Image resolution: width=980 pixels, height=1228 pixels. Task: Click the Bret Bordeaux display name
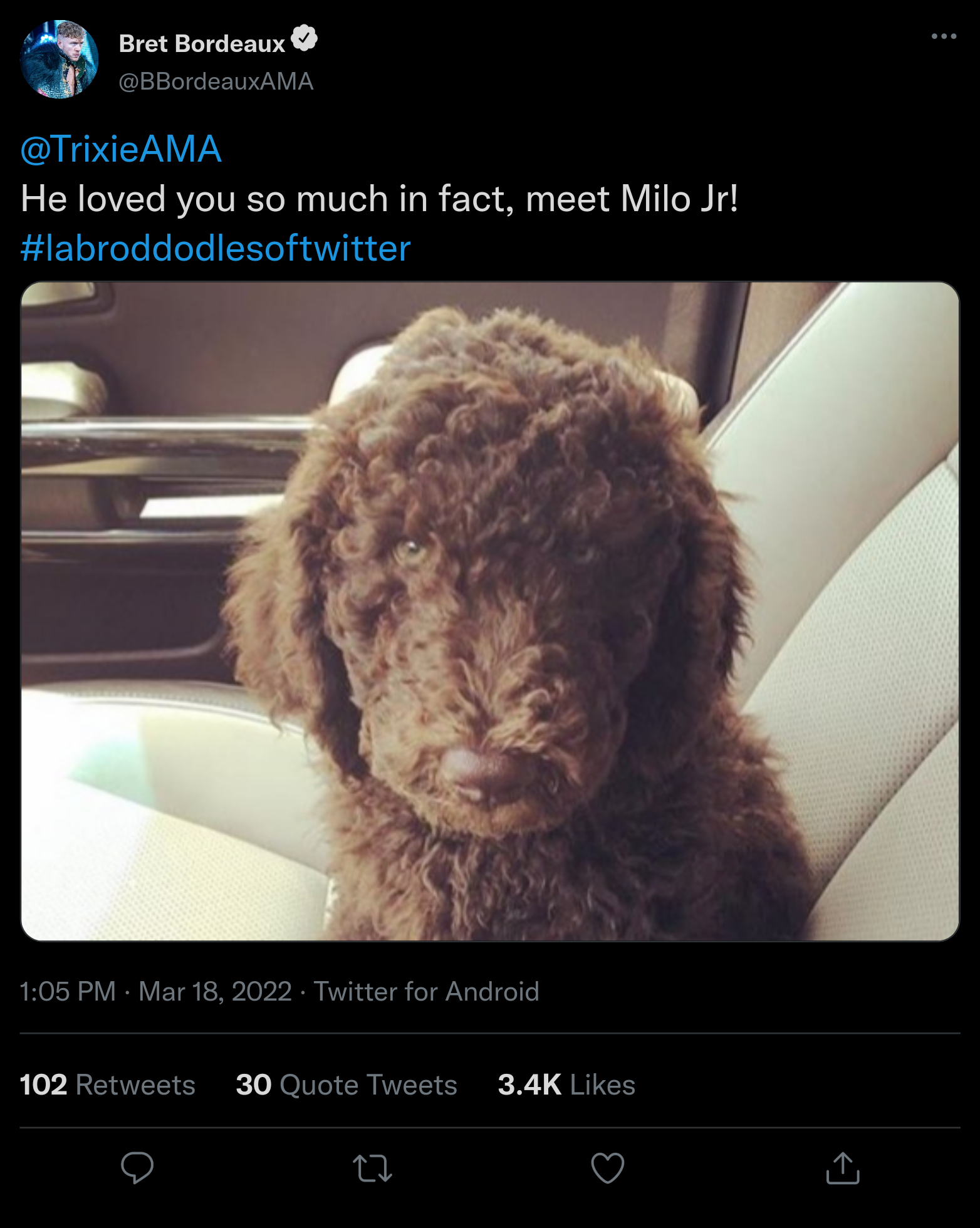[x=202, y=44]
